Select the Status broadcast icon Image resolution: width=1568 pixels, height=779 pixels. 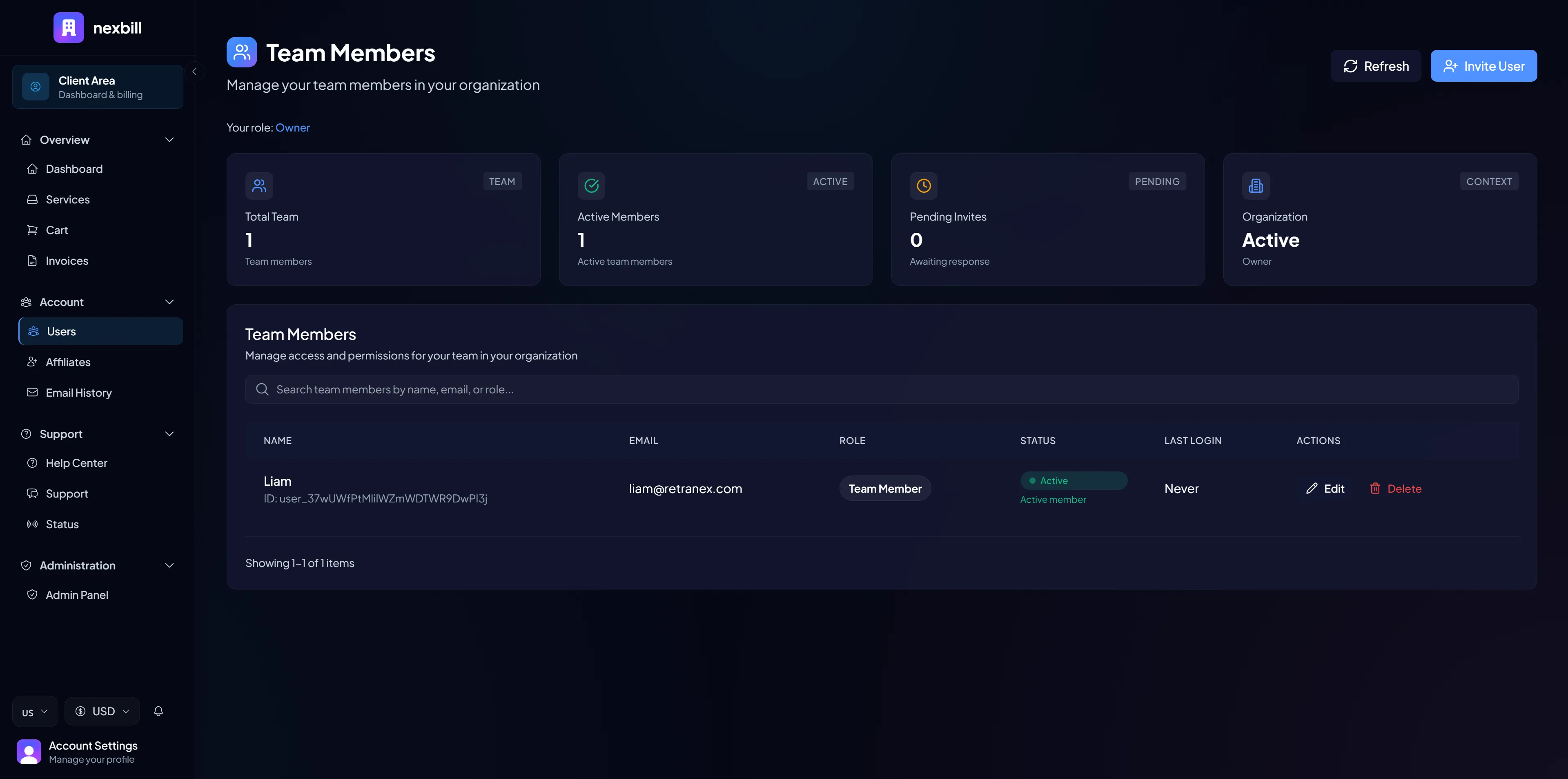(x=33, y=524)
